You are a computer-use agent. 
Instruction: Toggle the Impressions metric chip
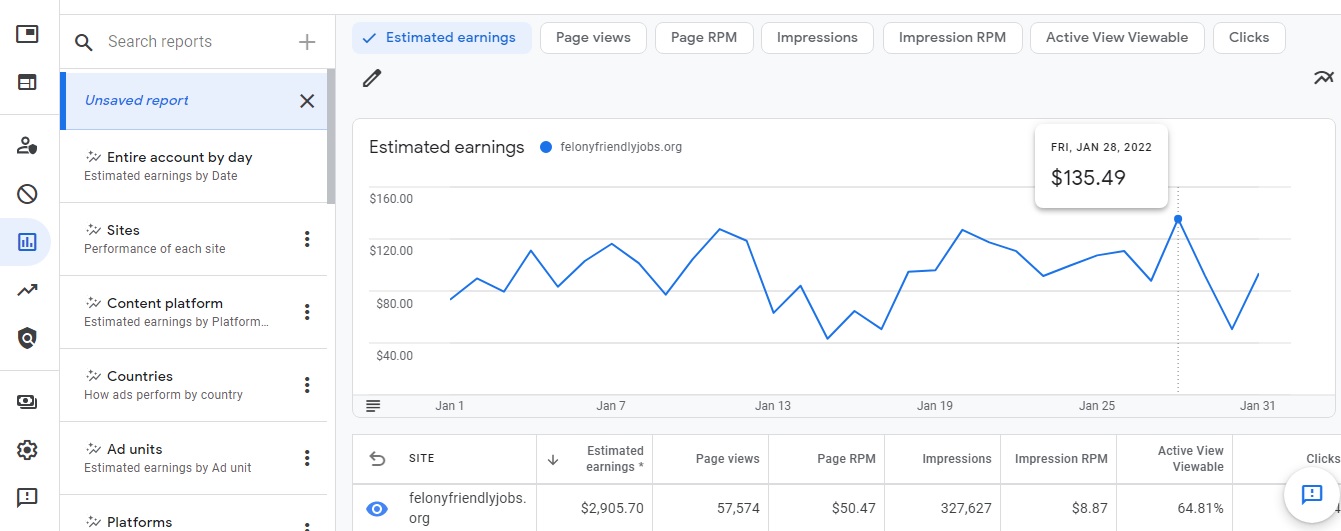click(x=817, y=38)
